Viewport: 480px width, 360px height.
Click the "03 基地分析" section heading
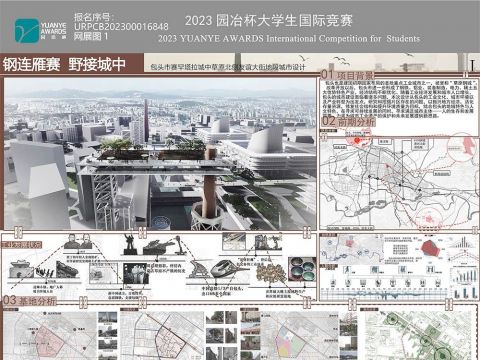29,301
